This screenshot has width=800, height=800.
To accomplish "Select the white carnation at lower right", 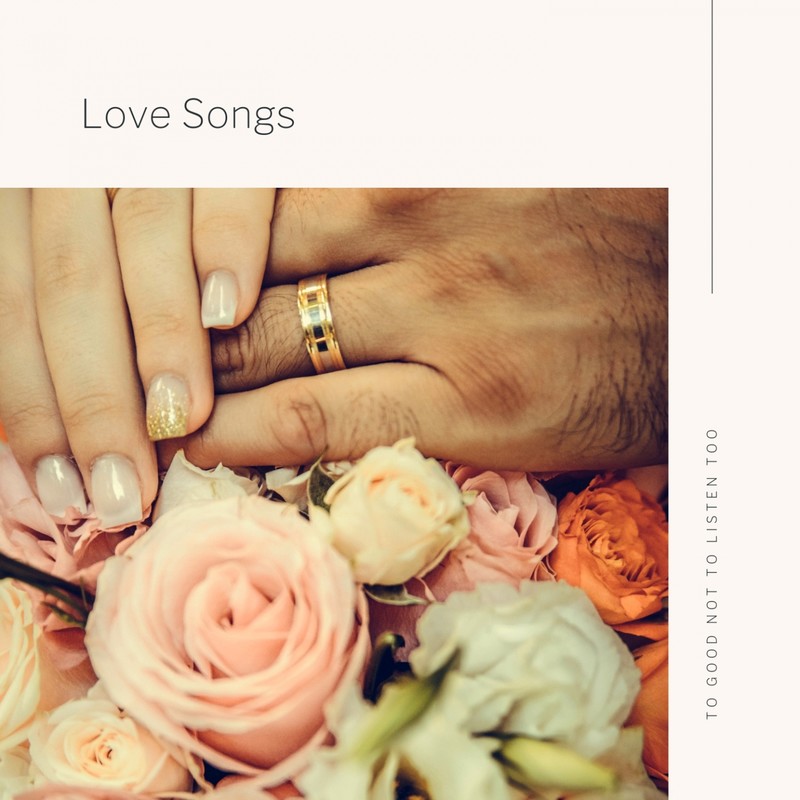I will 526,663.
